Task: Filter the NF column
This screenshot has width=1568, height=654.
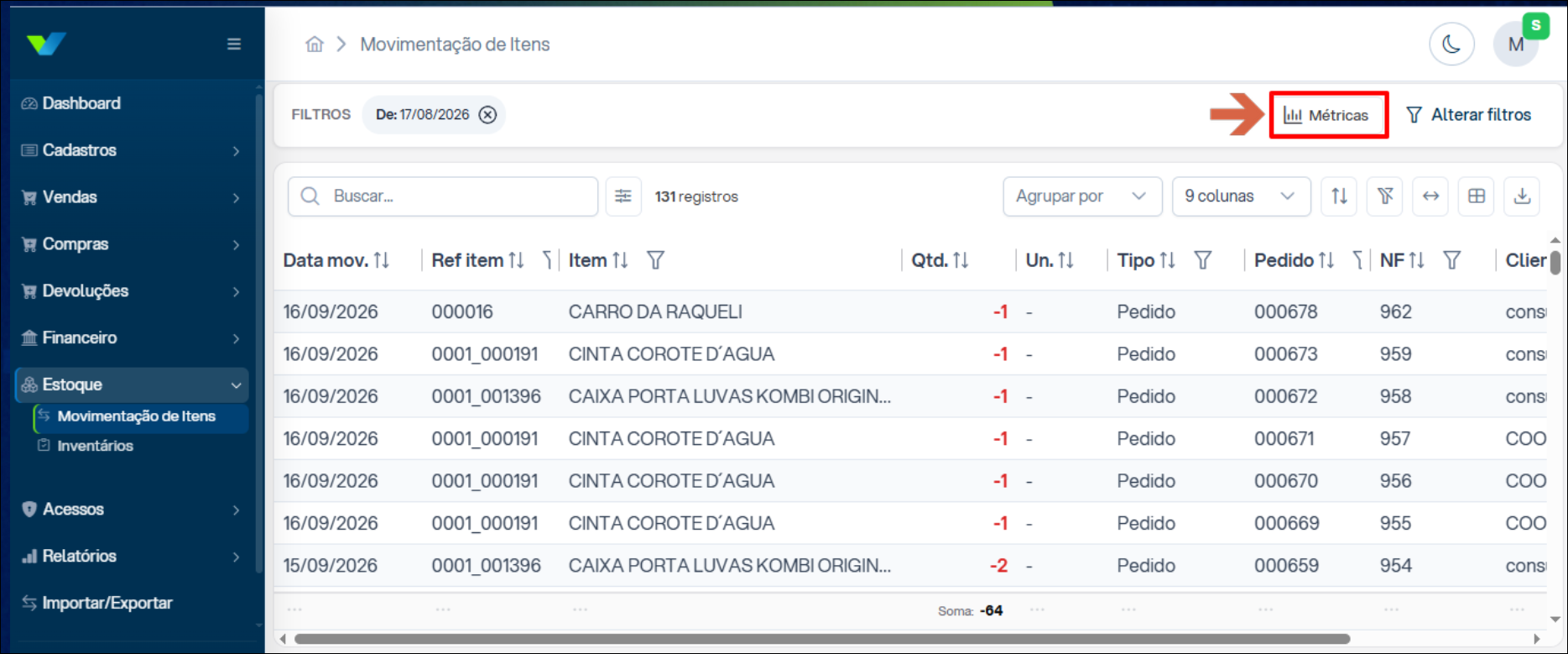Action: click(x=1452, y=260)
